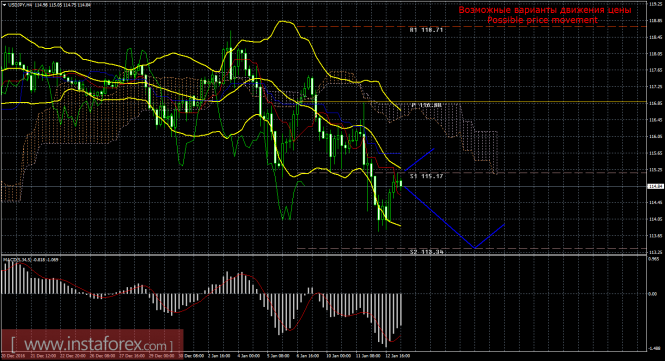Click the separator bar above MACD subwindow

pyautogui.click(x=324, y=255)
